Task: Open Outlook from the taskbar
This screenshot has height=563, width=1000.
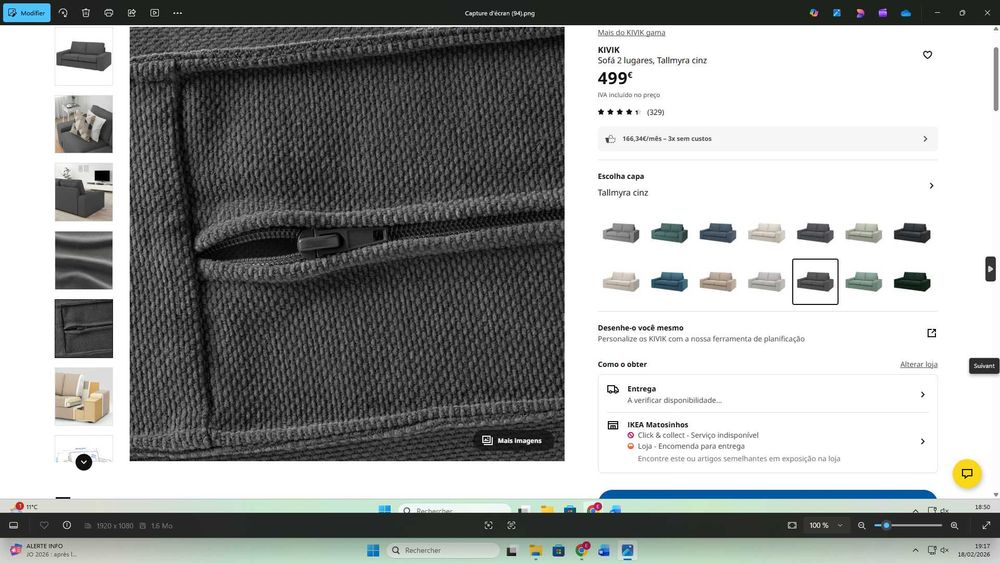Action: coord(604,550)
